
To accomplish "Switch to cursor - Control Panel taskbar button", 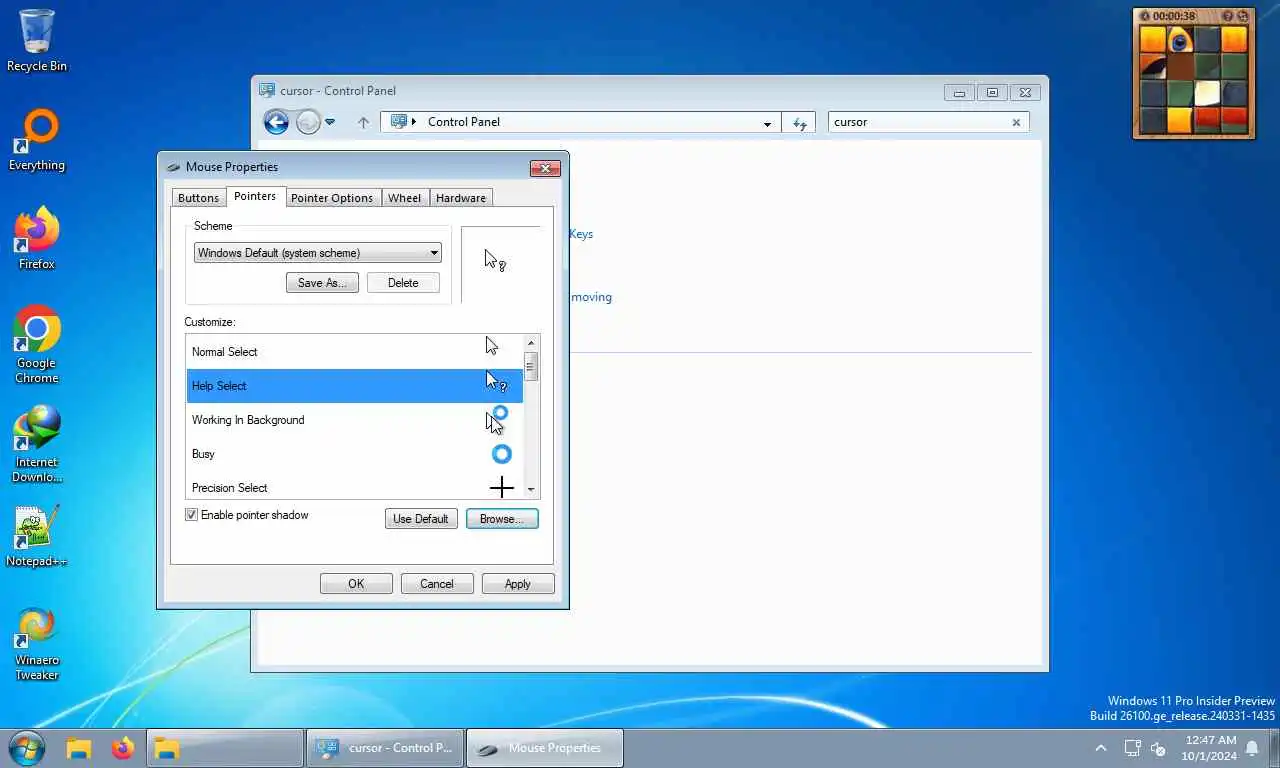I will click(x=386, y=748).
